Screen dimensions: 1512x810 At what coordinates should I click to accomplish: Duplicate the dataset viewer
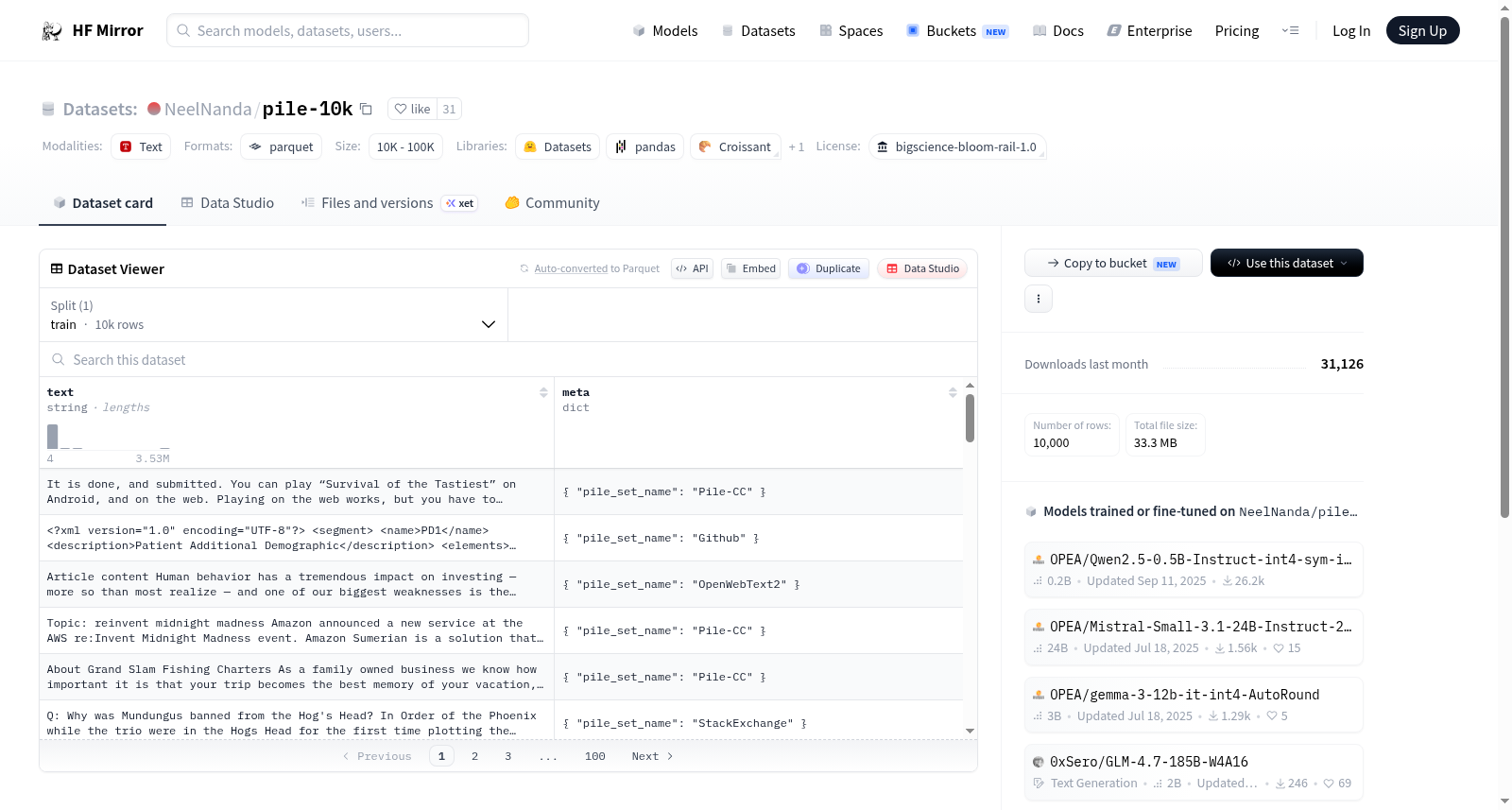tap(829, 268)
